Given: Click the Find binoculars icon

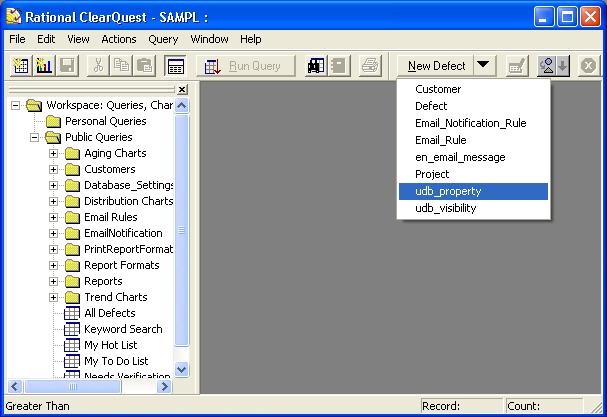Looking at the screenshot, I should [x=316, y=66].
